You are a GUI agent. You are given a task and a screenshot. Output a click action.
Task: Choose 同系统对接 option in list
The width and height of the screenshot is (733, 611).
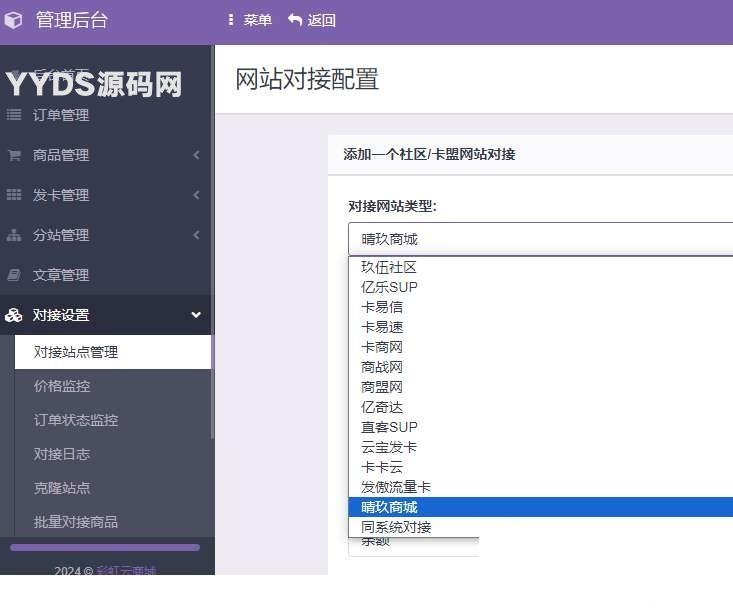point(396,527)
